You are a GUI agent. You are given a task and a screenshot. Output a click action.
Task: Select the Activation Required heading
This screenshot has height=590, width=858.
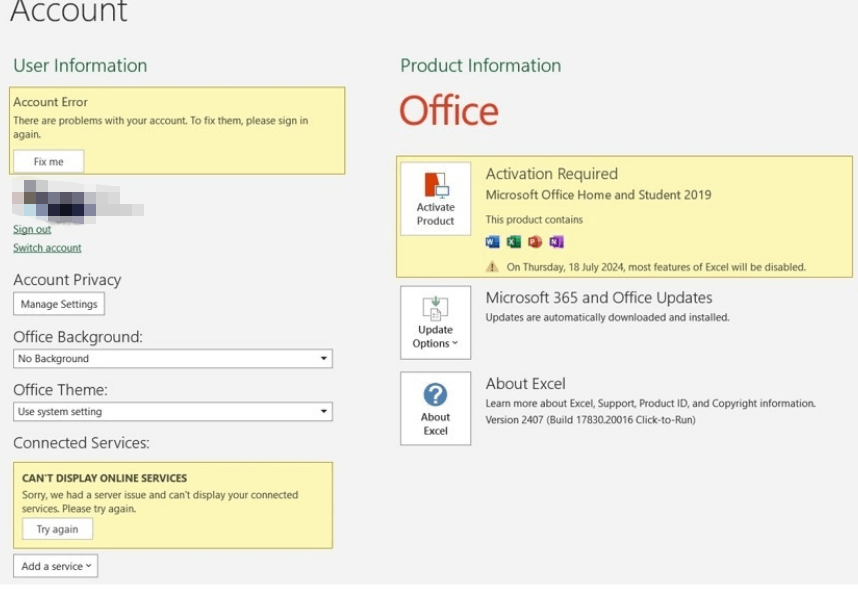[552, 173]
